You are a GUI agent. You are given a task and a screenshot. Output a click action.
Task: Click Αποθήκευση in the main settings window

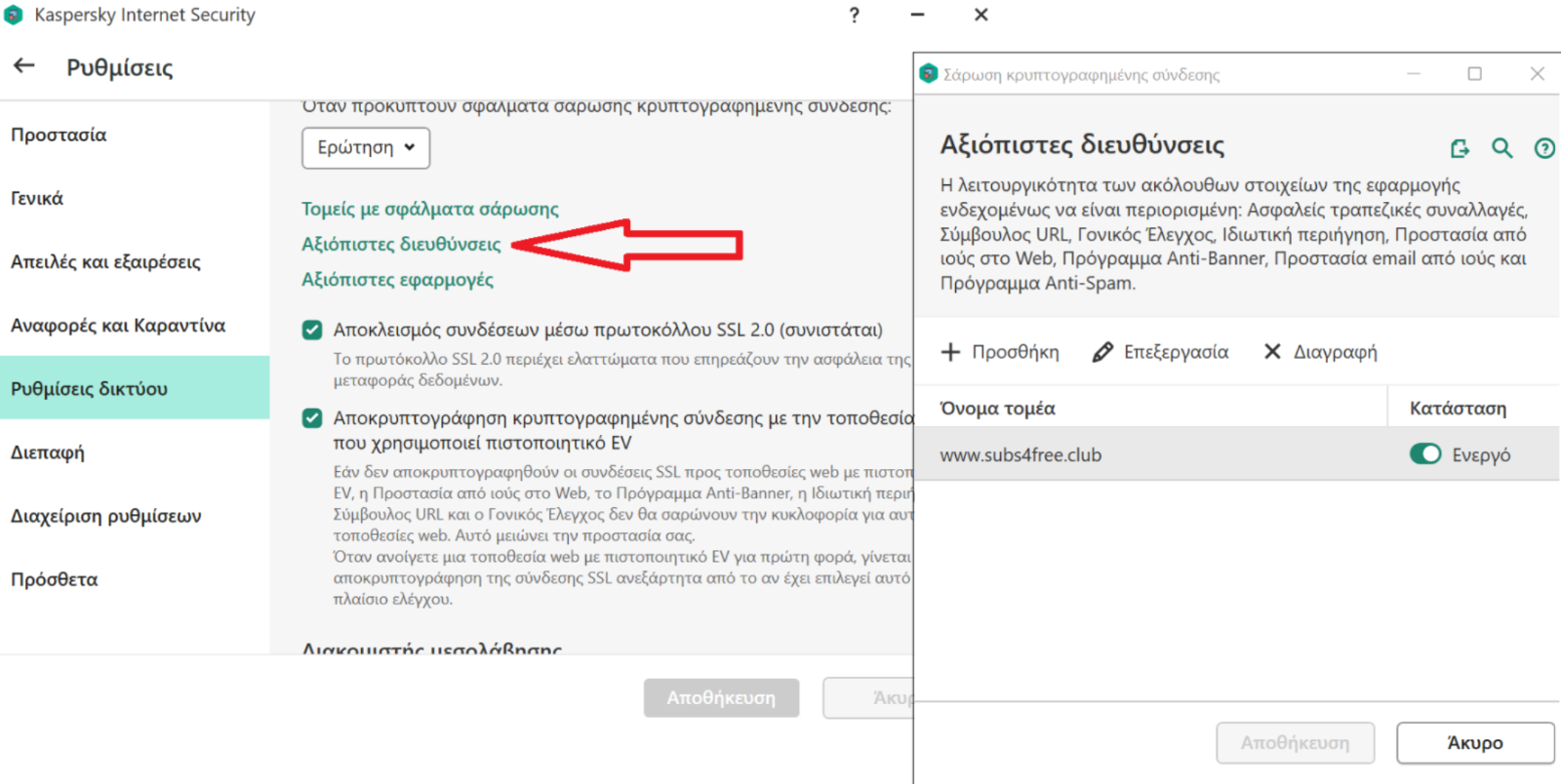(722, 698)
